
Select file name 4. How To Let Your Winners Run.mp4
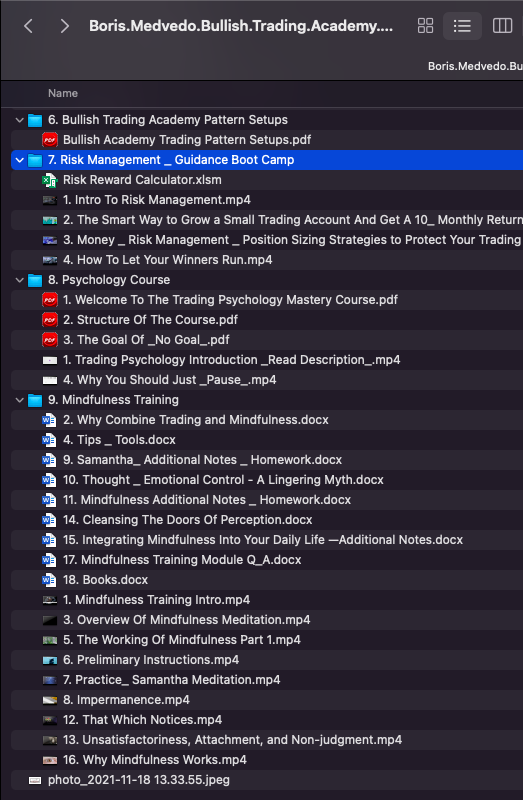click(167, 260)
